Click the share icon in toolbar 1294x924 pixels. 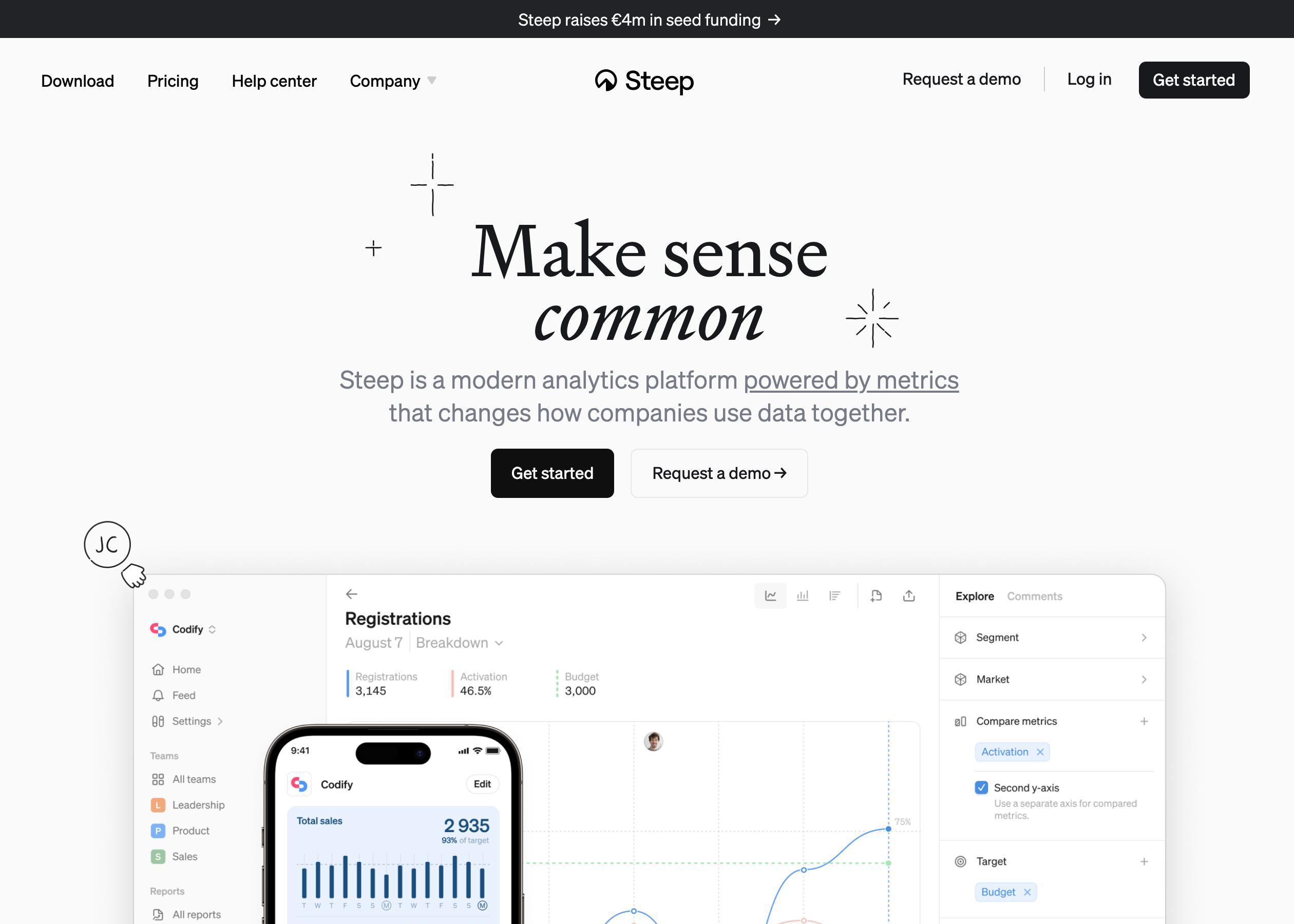tap(907, 596)
